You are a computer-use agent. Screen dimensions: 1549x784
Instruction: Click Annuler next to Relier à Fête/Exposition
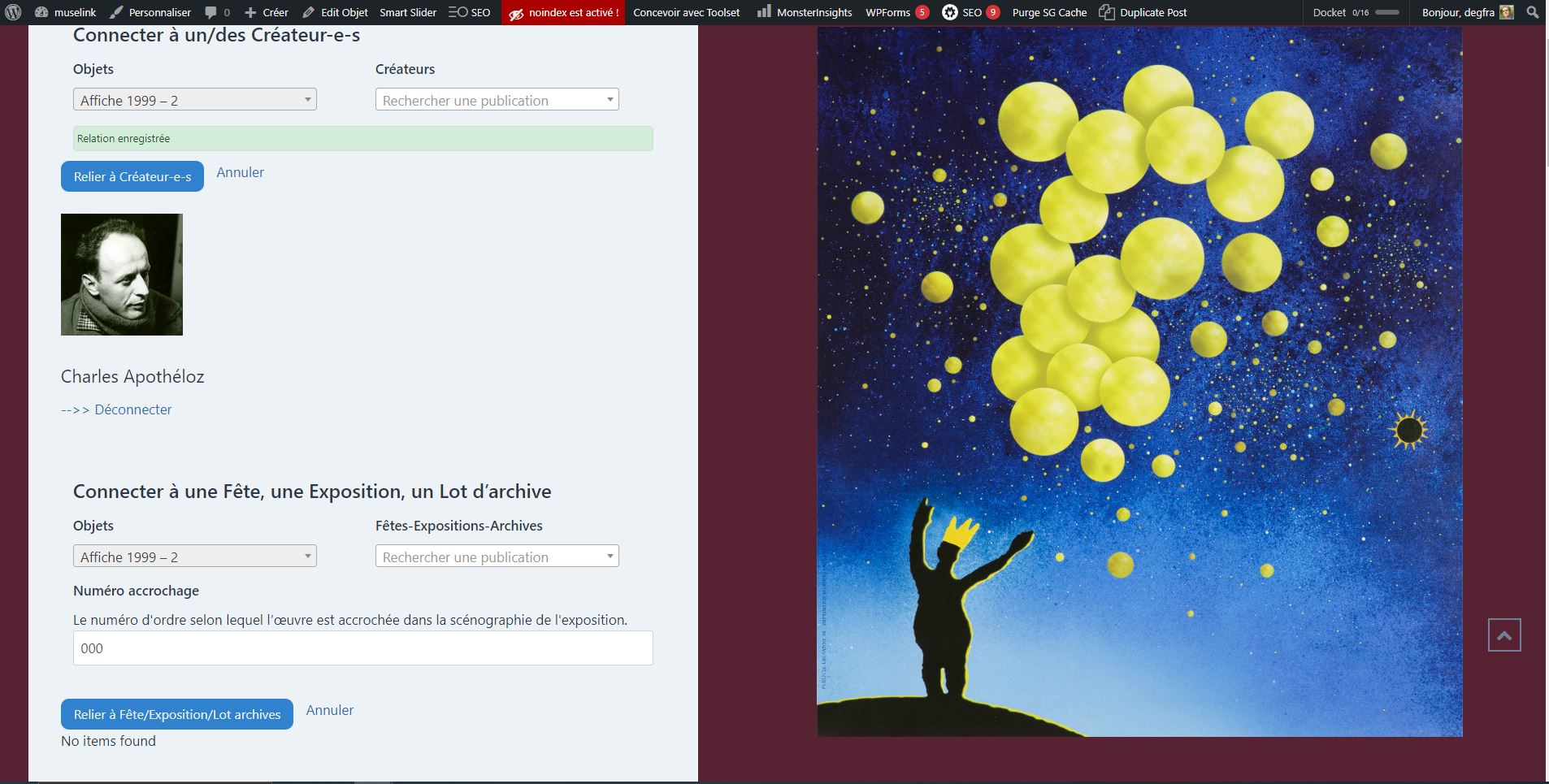(x=330, y=710)
